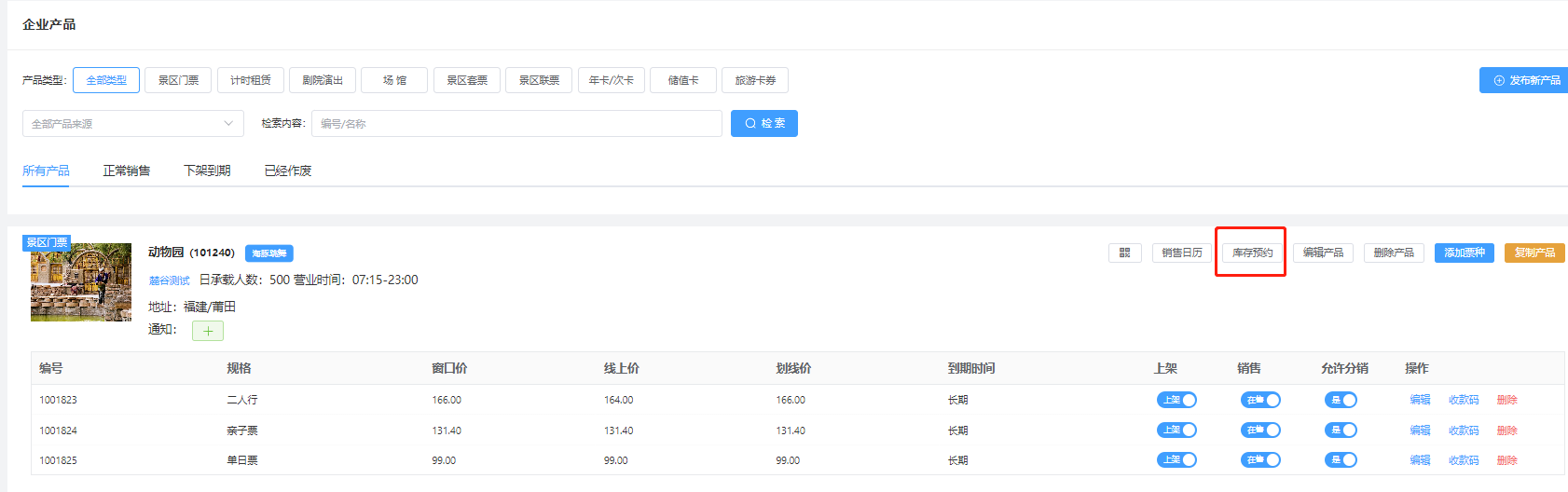The image size is (1568, 492).
Task: Toggle 允许分销 switch for item 1001825
Action: [1341, 460]
